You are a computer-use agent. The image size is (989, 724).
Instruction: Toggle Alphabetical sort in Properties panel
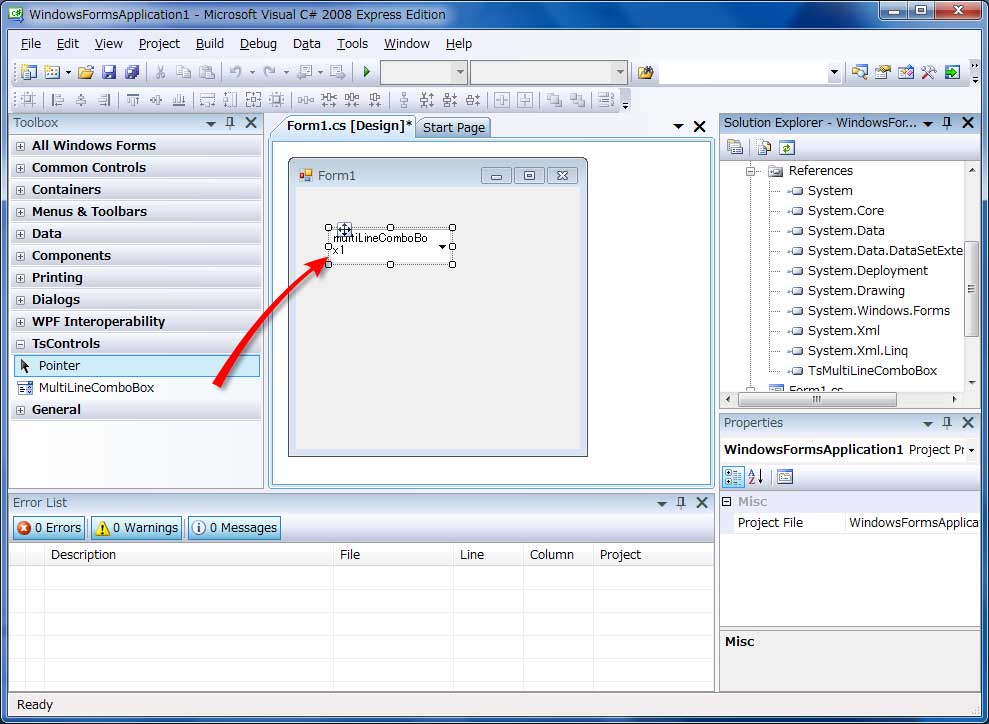(756, 477)
